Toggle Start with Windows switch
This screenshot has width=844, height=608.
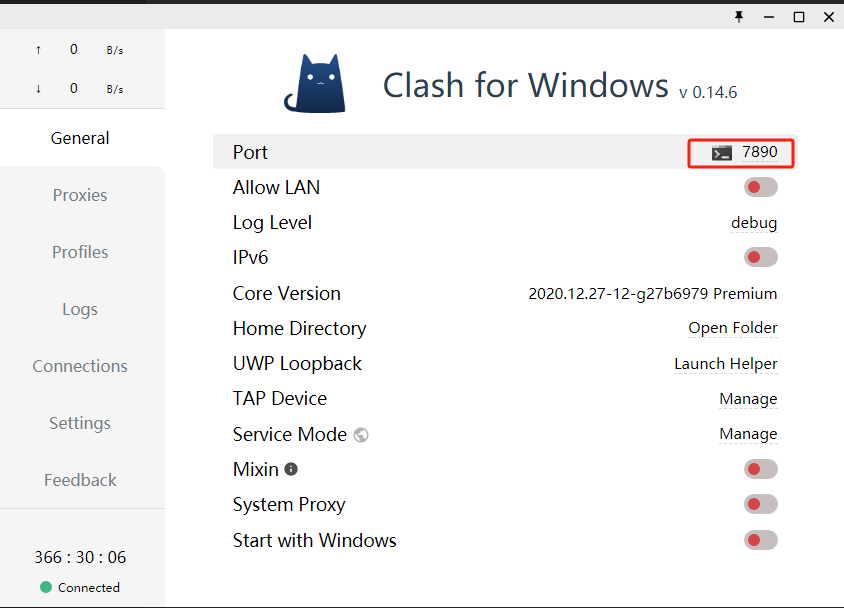761,540
